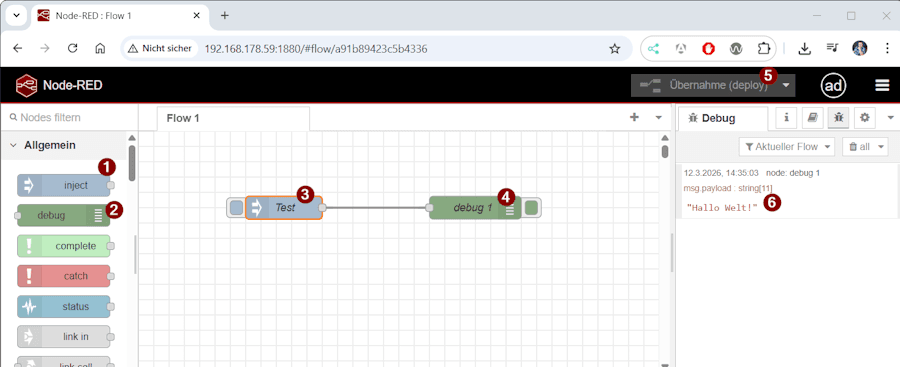The width and height of the screenshot is (900, 367).
Task: Close the Node-RED : Flow 1 browser tab
Action: click(197, 16)
